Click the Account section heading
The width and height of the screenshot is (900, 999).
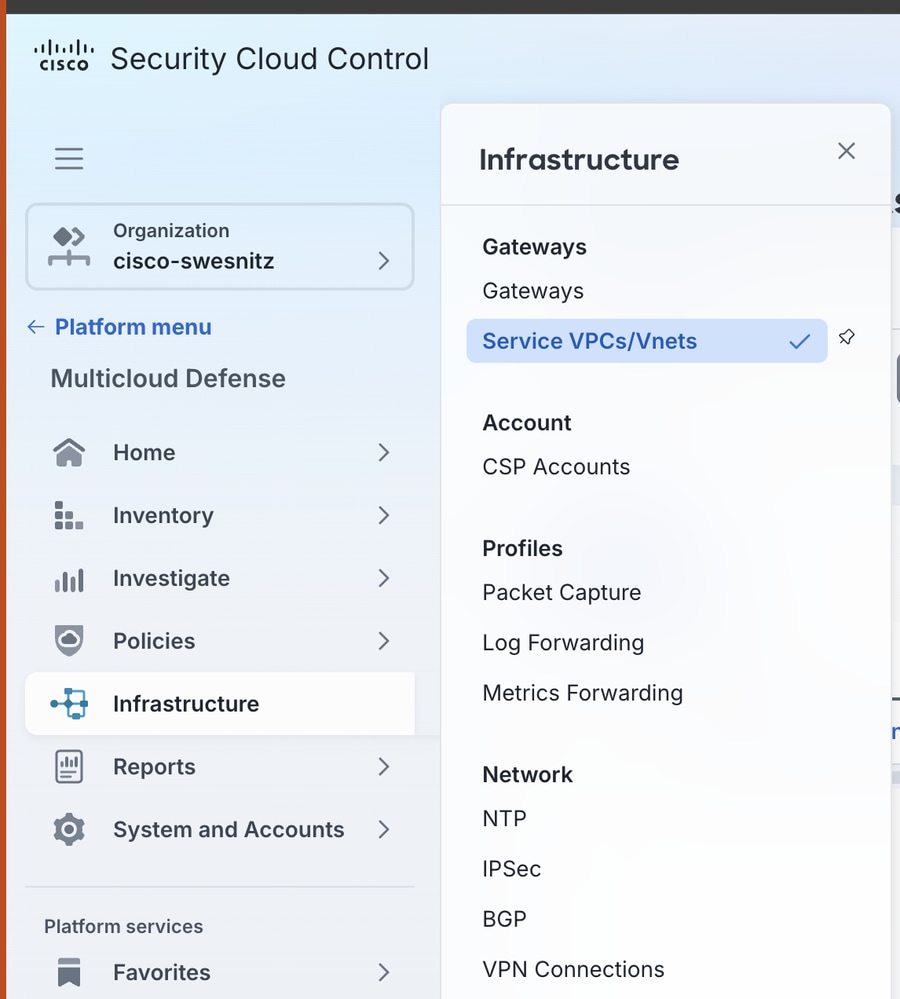point(527,423)
